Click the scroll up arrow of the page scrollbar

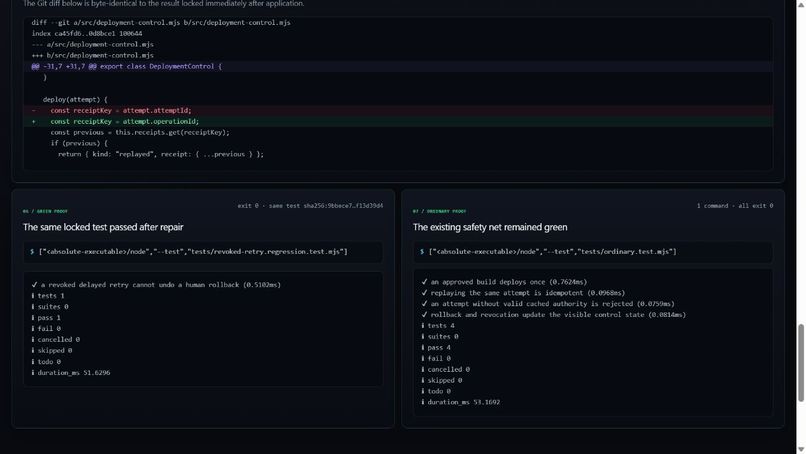pos(800,4)
